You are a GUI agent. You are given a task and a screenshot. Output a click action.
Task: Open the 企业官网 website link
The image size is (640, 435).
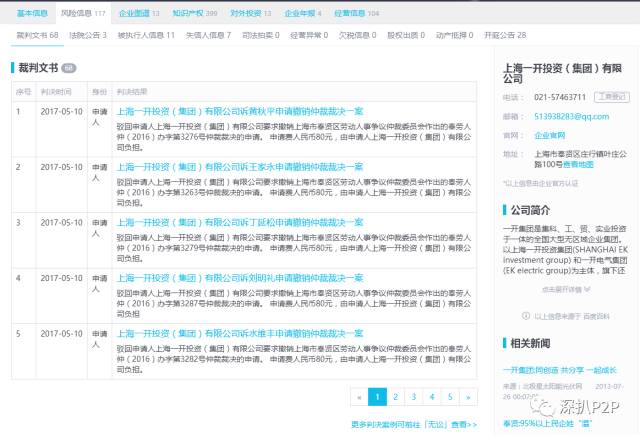(550, 135)
